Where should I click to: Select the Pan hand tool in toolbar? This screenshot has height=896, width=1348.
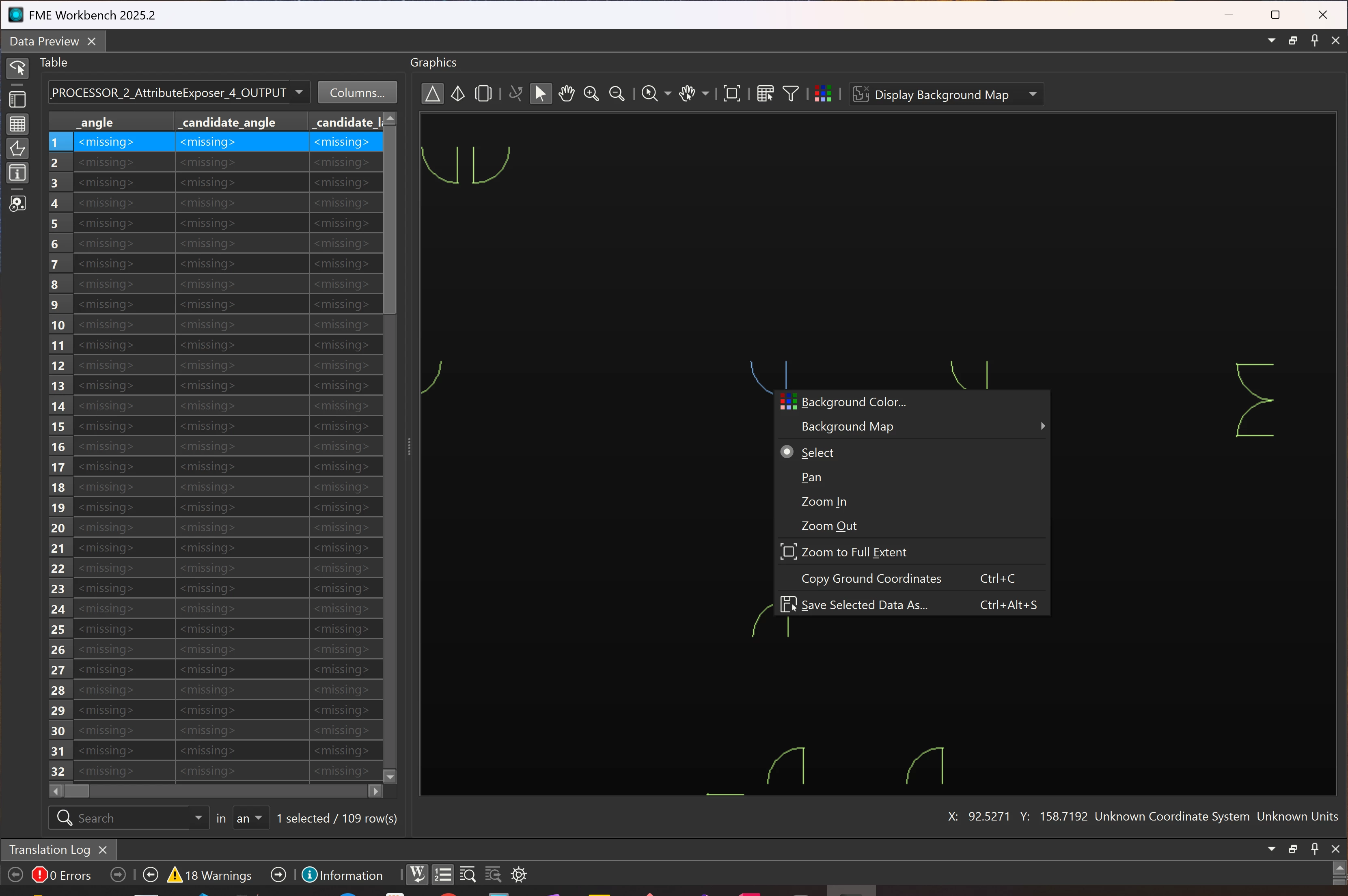pyautogui.click(x=566, y=94)
